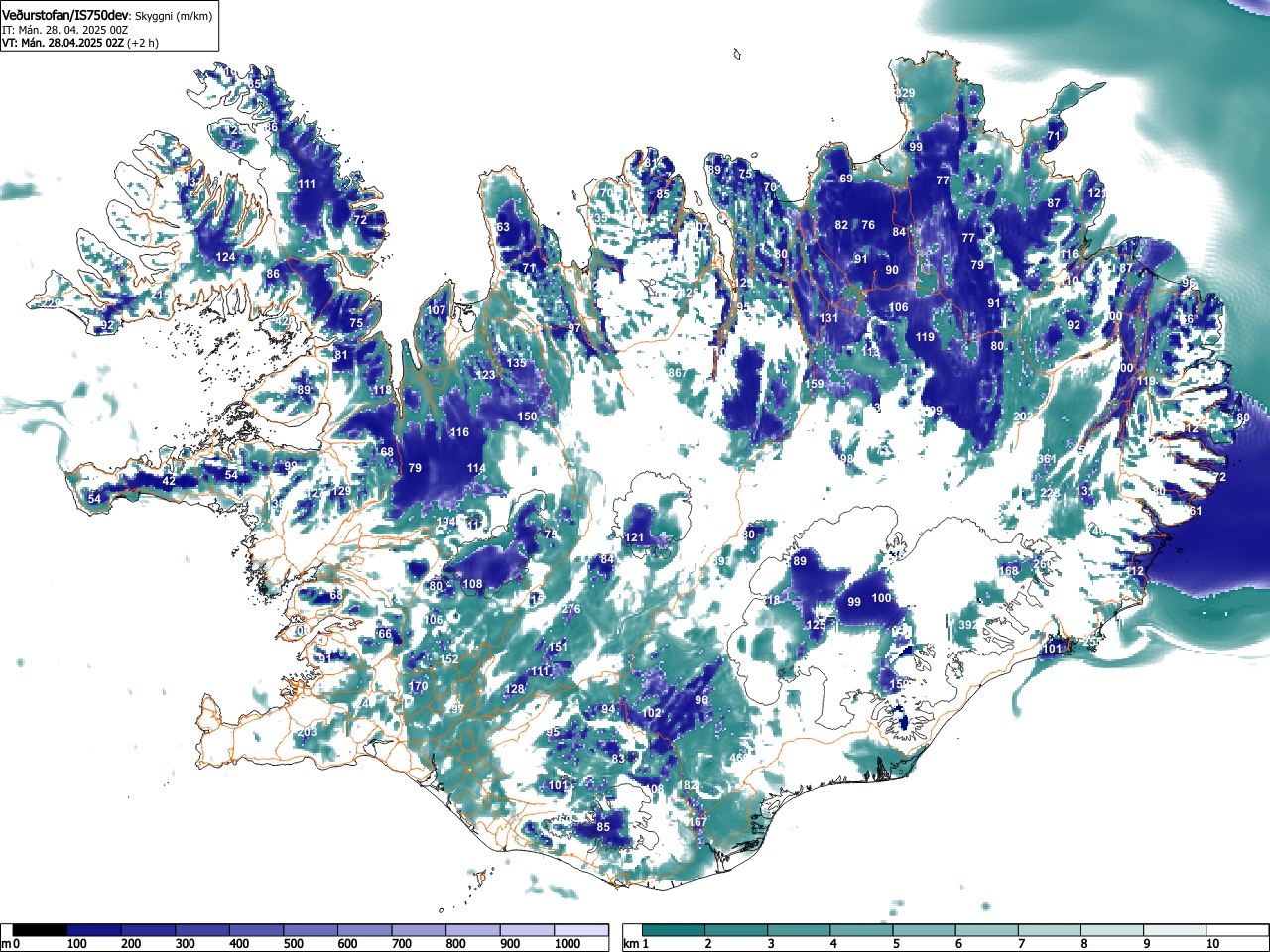Click the Veðurstofan/IS750dev title text

click(65, 16)
